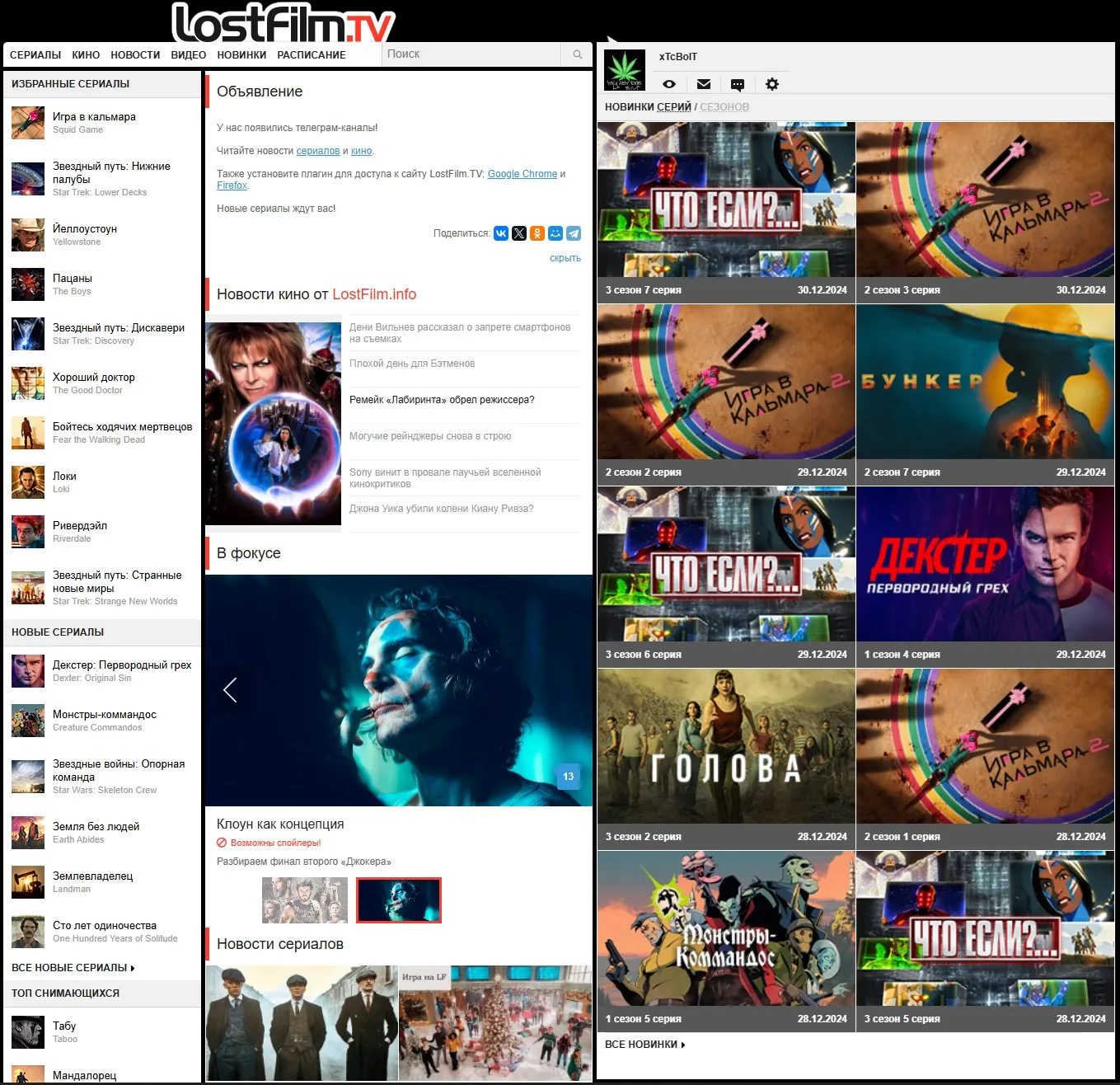The width and height of the screenshot is (1120, 1085).
Task: Open Монстры-Коммандос 1 сезон 5 серия card
Action: tap(726, 941)
